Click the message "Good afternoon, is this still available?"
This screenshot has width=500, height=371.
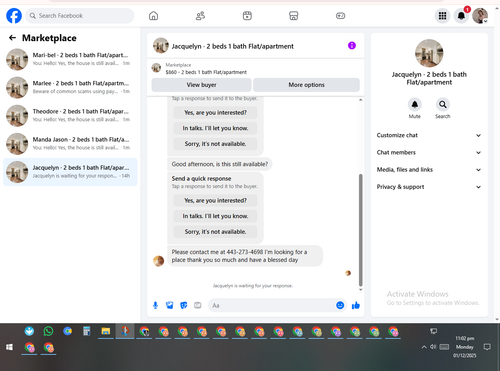pyautogui.click(x=220, y=164)
